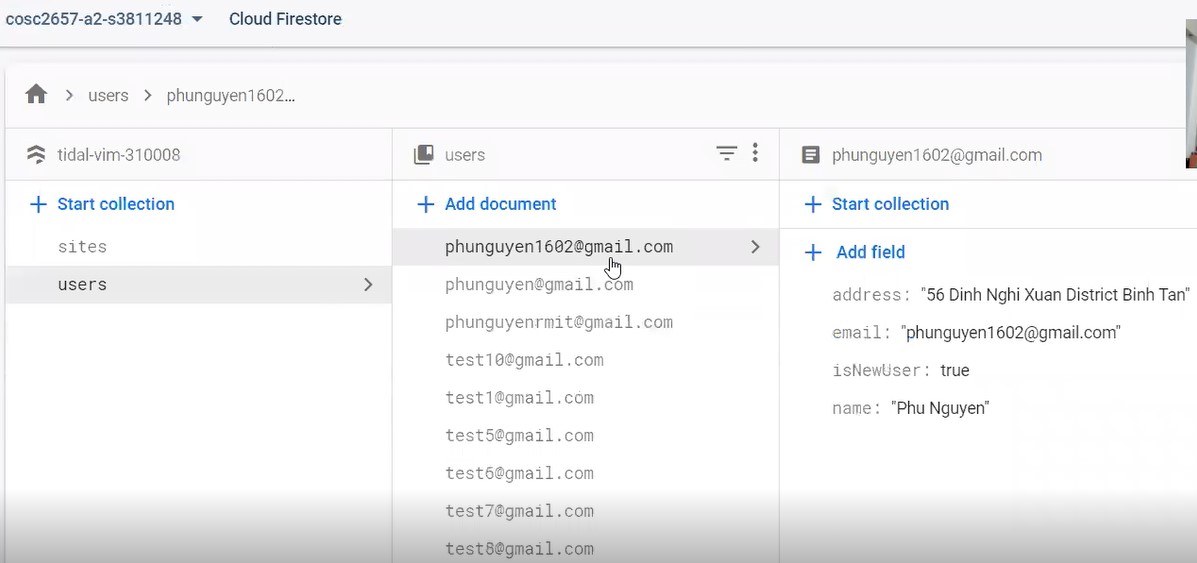Click the plus icon beside Add field

813,252
